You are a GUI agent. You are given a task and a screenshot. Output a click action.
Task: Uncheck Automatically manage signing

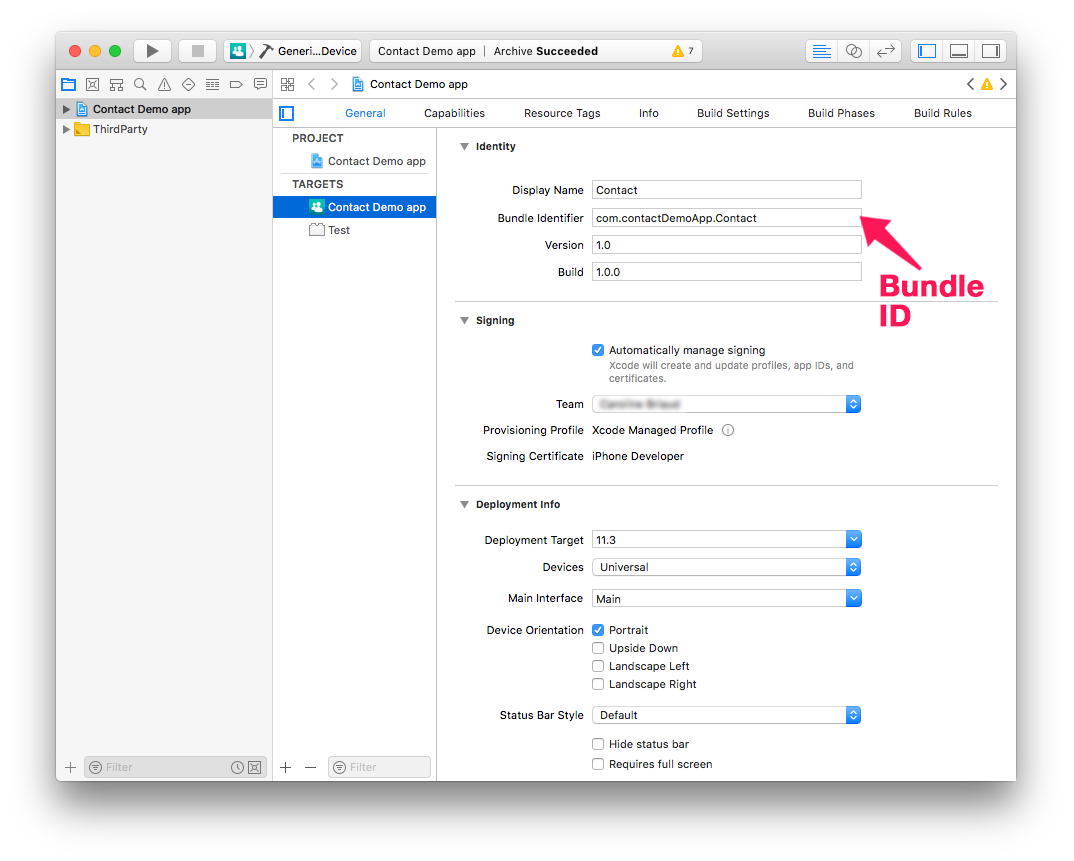[x=598, y=350]
